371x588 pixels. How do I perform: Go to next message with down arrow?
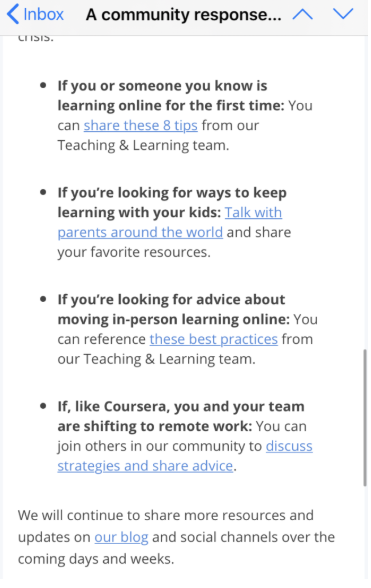(x=343, y=14)
